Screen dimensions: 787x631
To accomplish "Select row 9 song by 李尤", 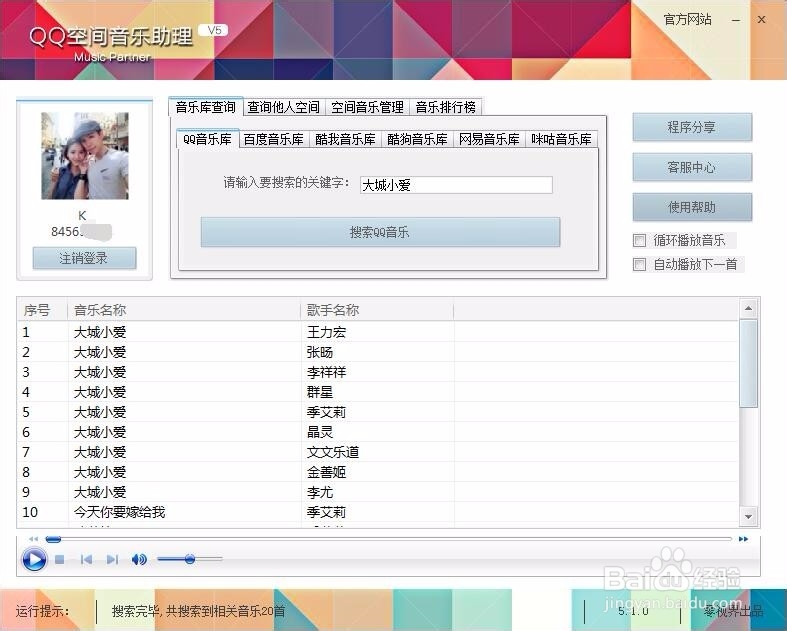I will [x=378, y=492].
